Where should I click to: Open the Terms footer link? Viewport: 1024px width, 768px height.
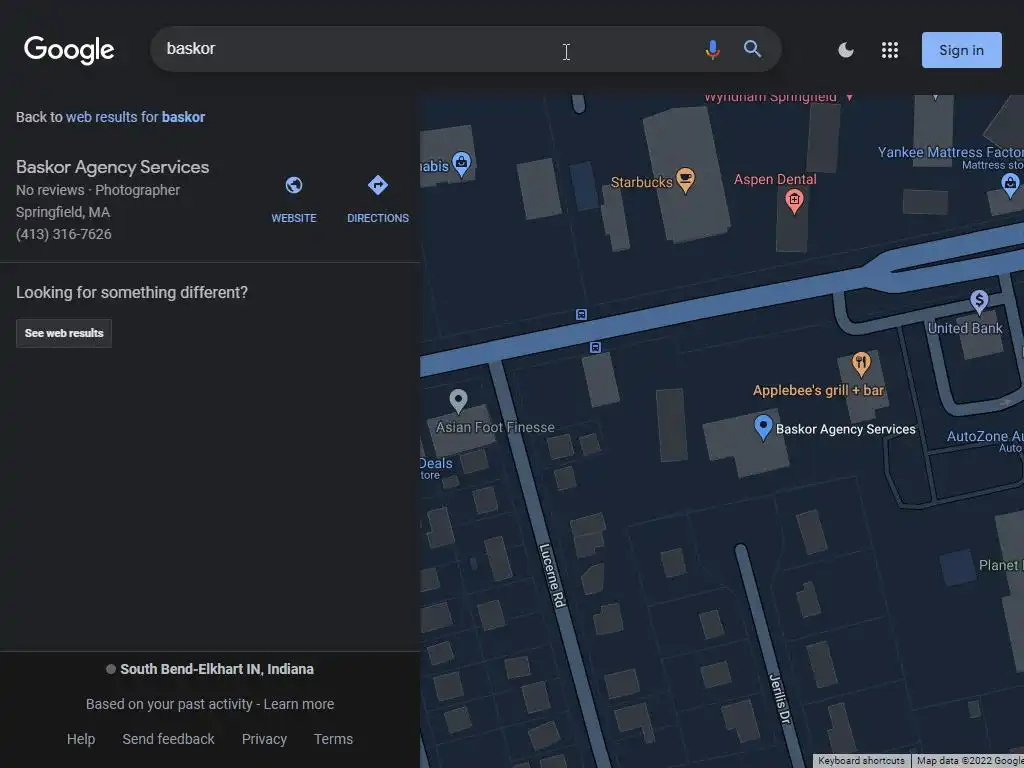pyautogui.click(x=333, y=739)
